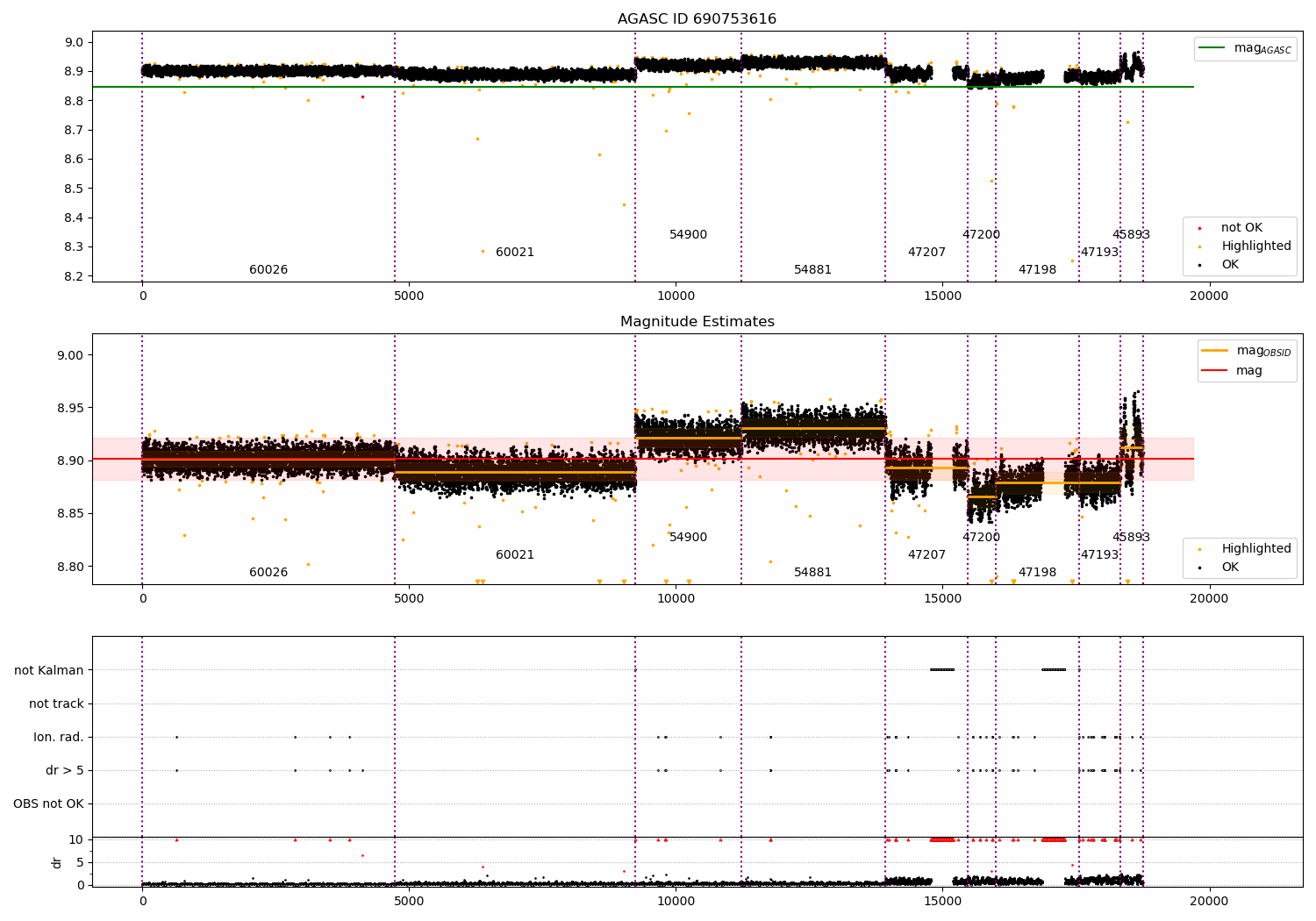Click OBSID label 54900 in Magnitude Estimates plot
Image resolution: width=1316 pixels, height=921 pixels.
coord(688,538)
